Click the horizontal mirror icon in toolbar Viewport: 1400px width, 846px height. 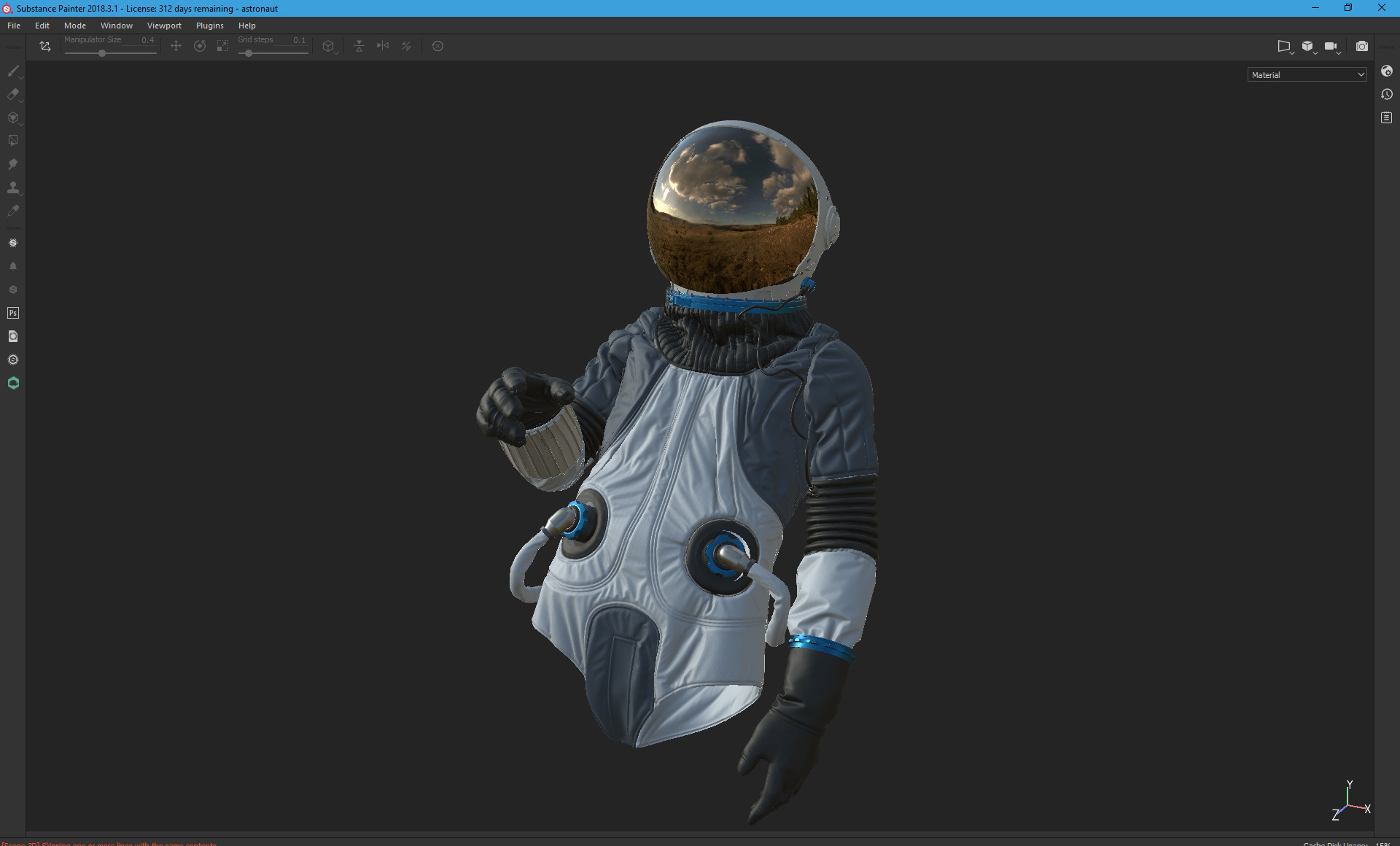[383, 46]
